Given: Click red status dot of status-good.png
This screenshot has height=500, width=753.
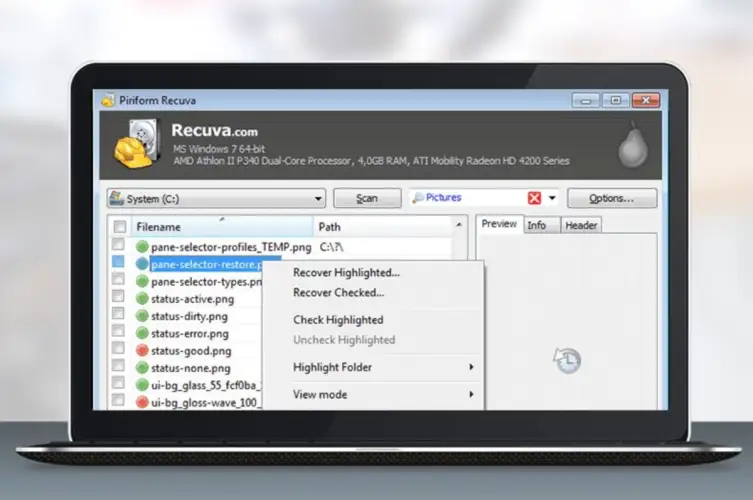Looking at the screenshot, I should (x=142, y=350).
